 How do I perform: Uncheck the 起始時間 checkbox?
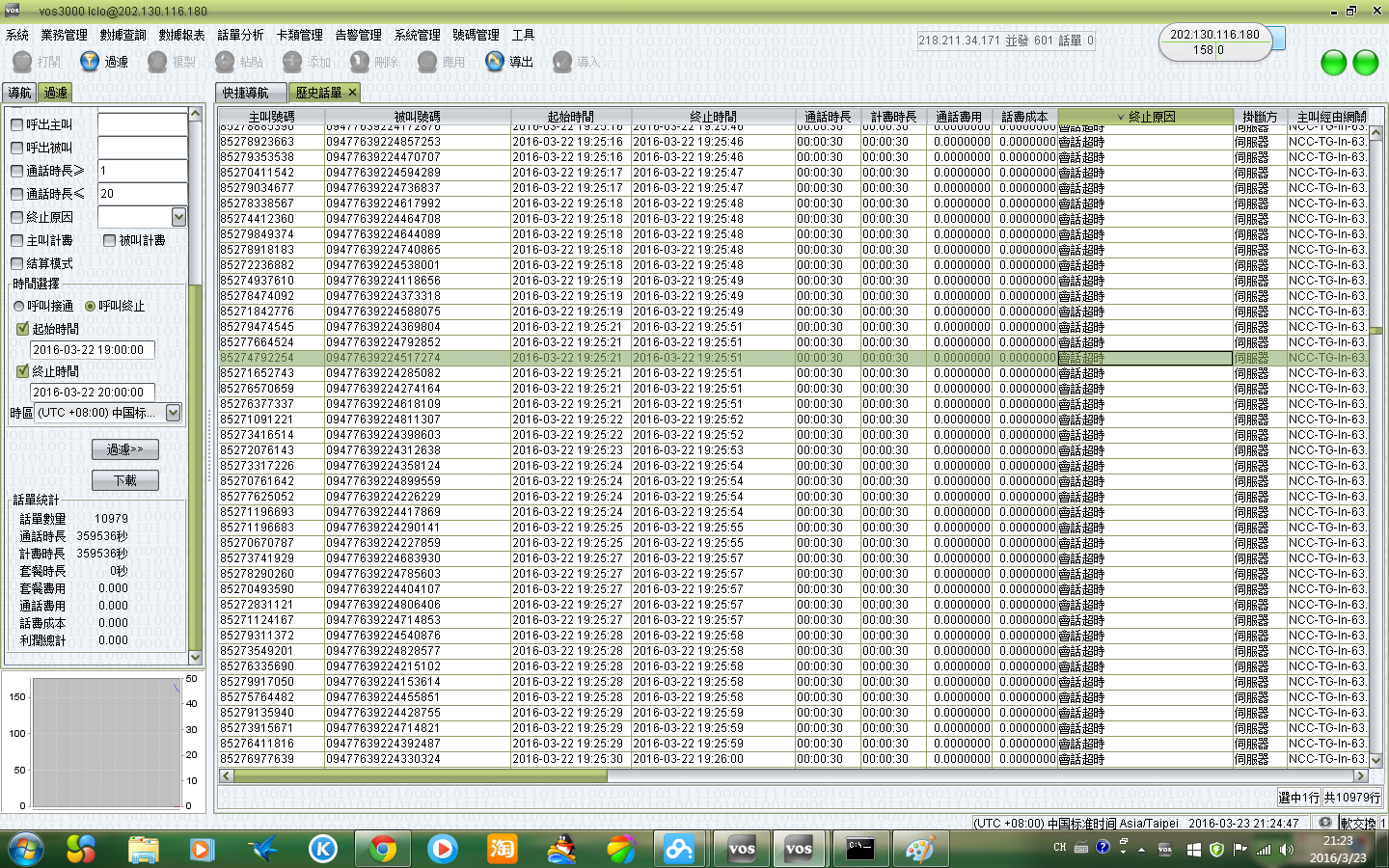pyautogui.click(x=23, y=329)
